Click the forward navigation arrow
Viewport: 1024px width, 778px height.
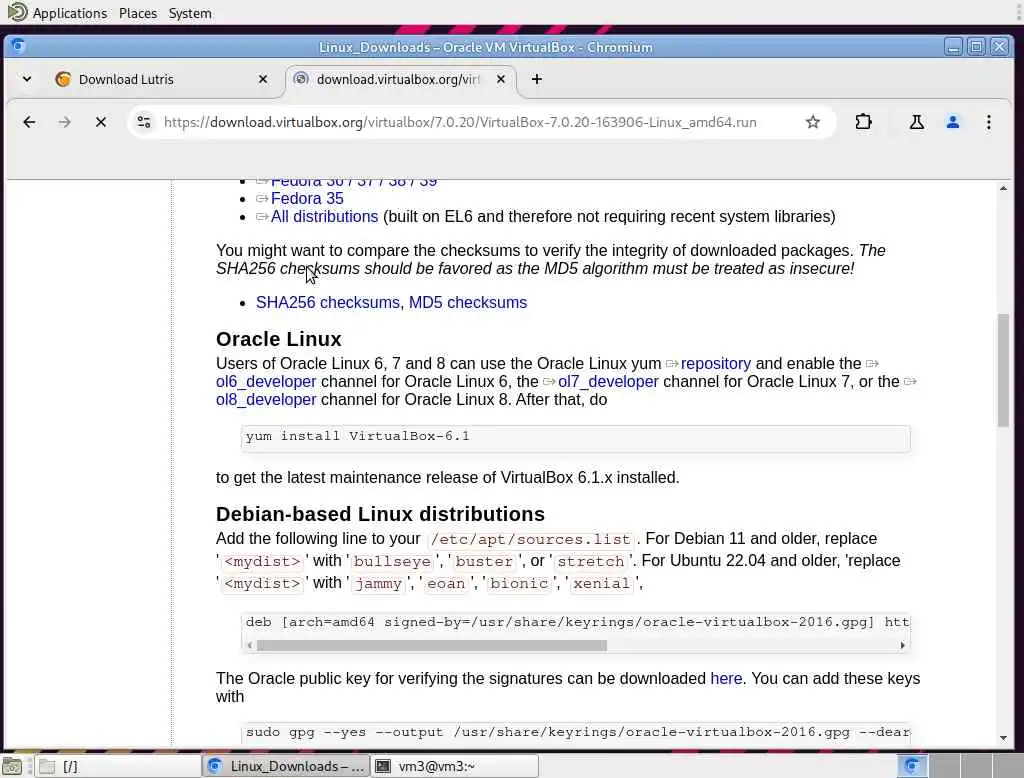click(x=64, y=122)
